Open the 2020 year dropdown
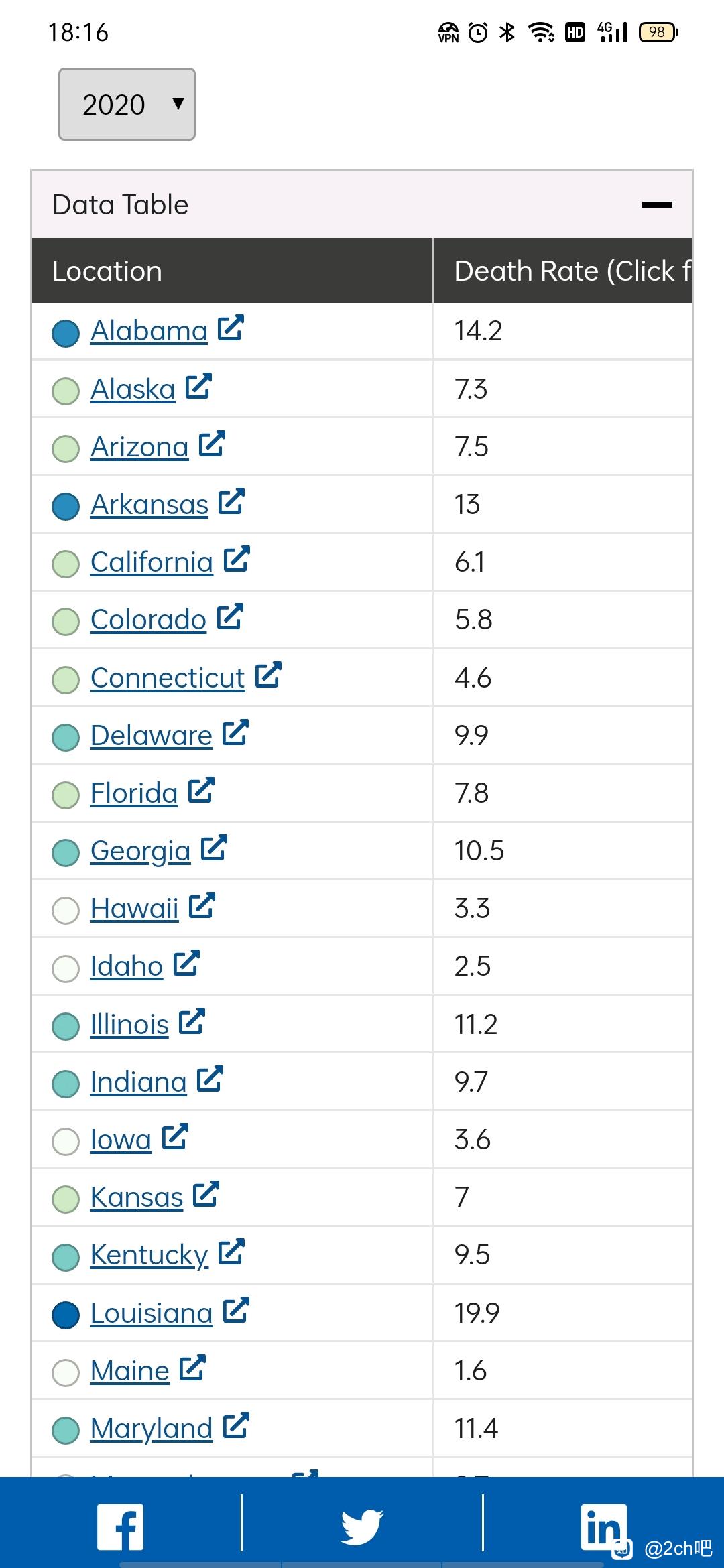 pos(127,105)
